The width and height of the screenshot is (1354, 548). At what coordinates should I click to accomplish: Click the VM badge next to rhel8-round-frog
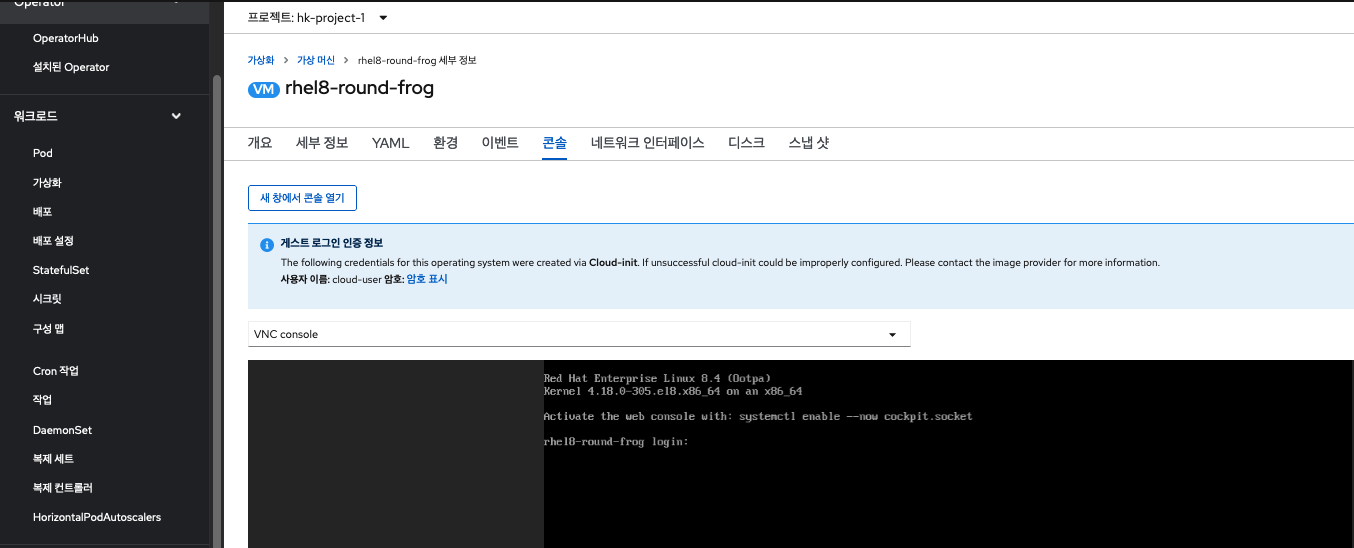[x=263, y=89]
